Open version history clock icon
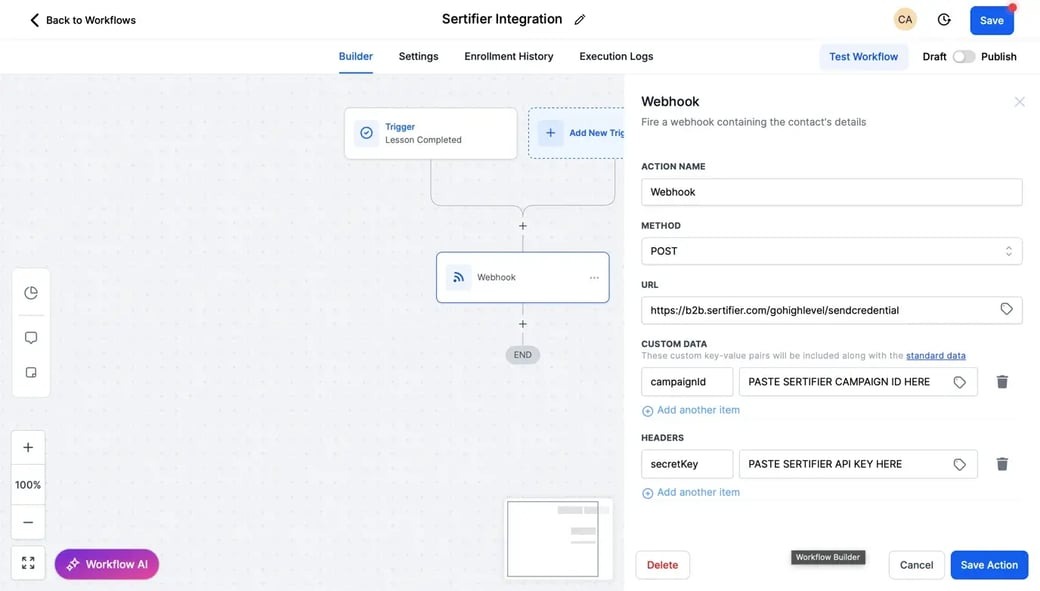The width and height of the screenshot is (1040, 591). (x=944, y=20)
